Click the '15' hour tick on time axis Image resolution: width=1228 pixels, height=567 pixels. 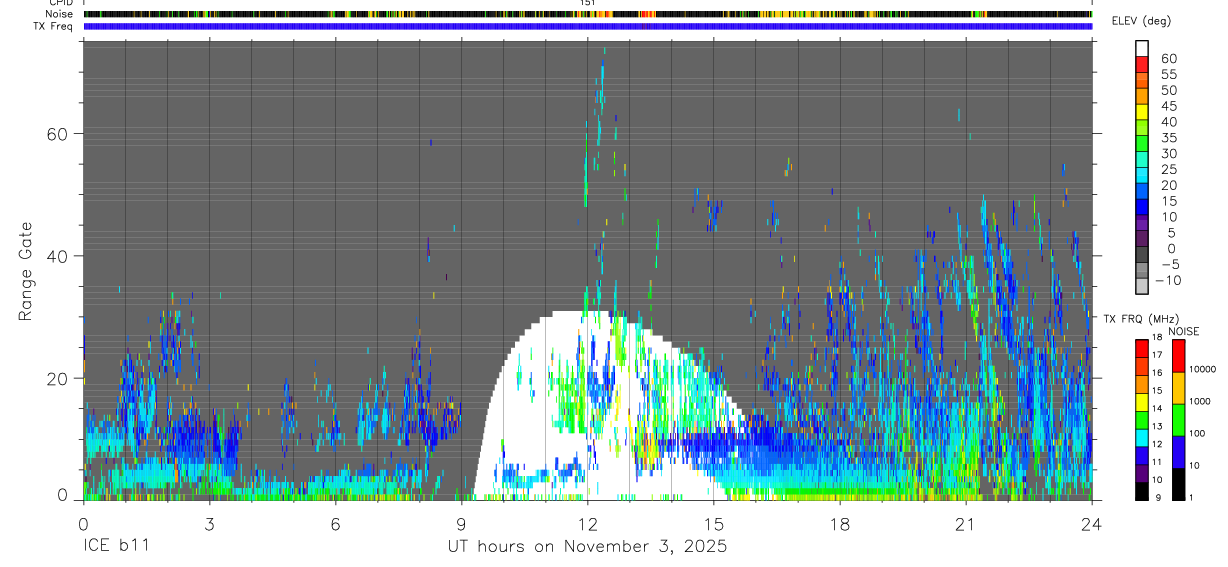(x=713, y=524)
